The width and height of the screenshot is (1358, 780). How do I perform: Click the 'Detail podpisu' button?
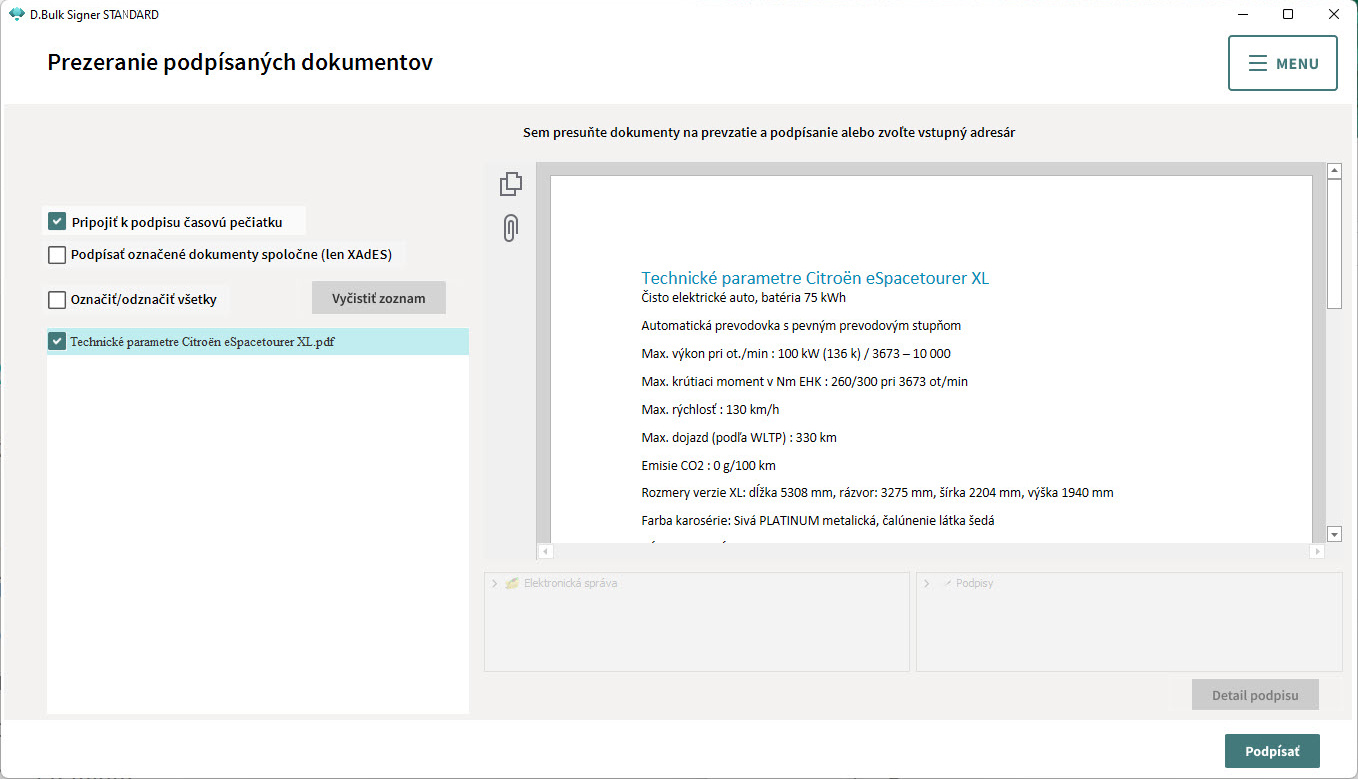(1254, 695)
